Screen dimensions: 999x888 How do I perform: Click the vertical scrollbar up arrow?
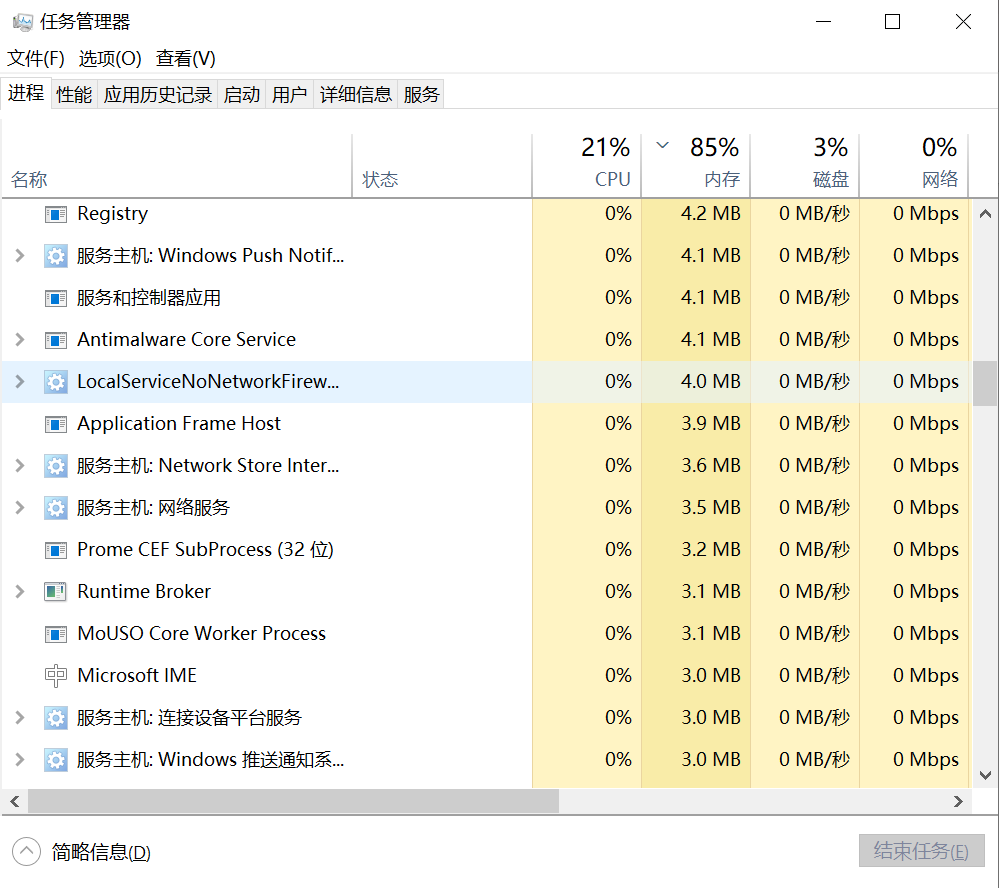click(x=985, y=214)
